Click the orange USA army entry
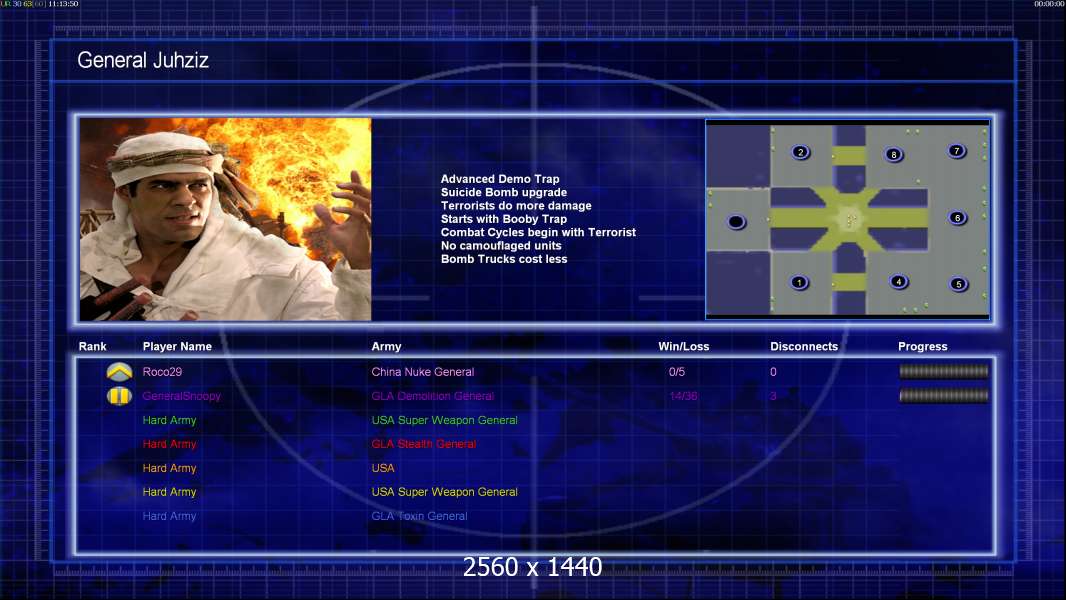This screenshot has width=1066, height=600. [383, 468]
